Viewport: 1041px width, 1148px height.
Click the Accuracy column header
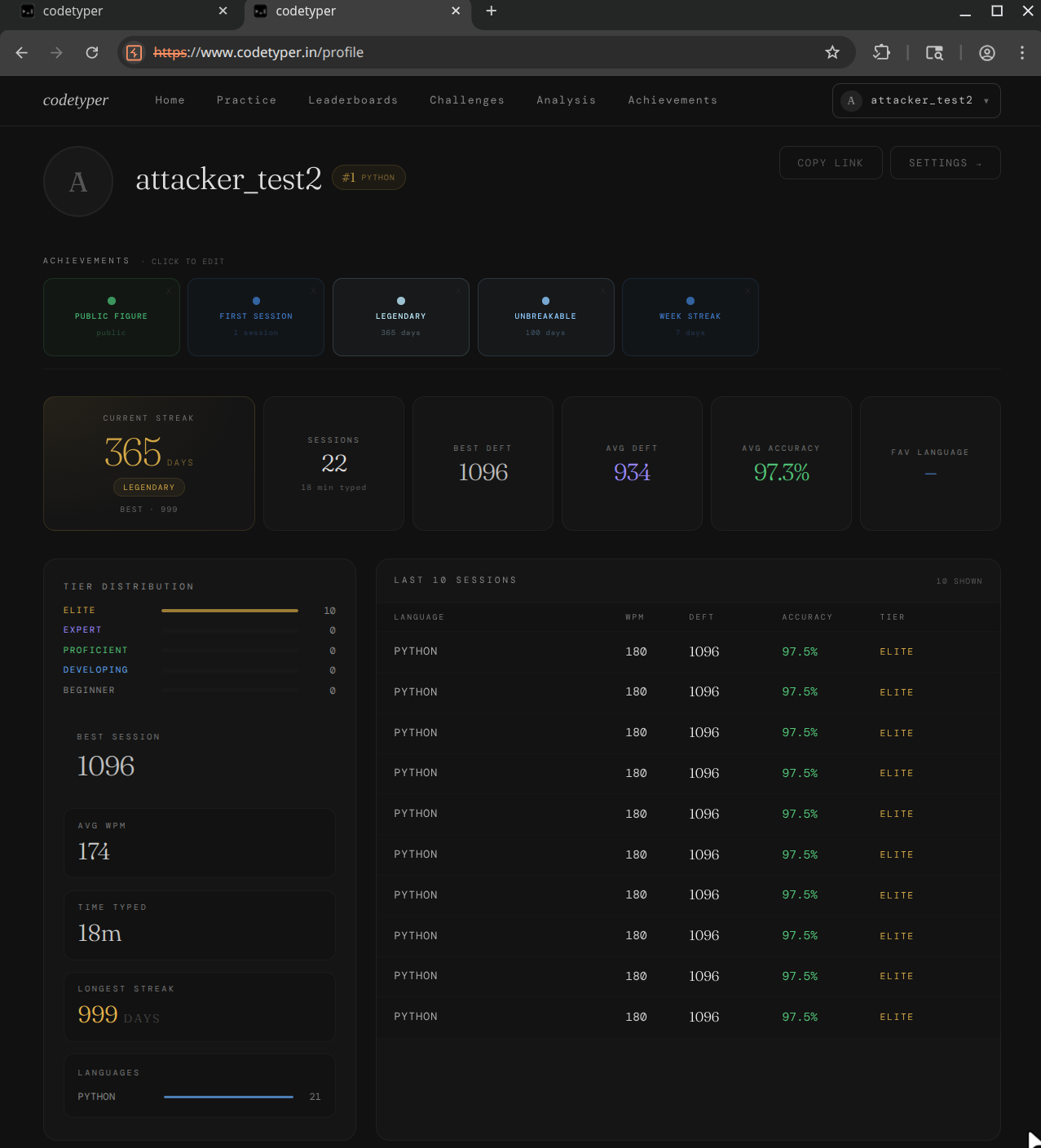point(808,617)
